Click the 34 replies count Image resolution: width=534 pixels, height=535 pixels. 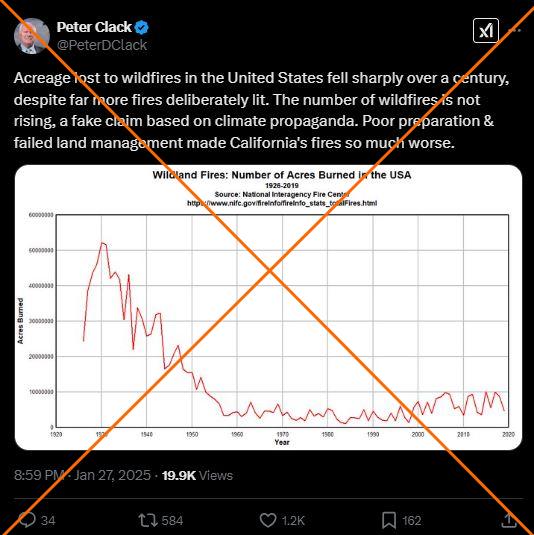48,521
